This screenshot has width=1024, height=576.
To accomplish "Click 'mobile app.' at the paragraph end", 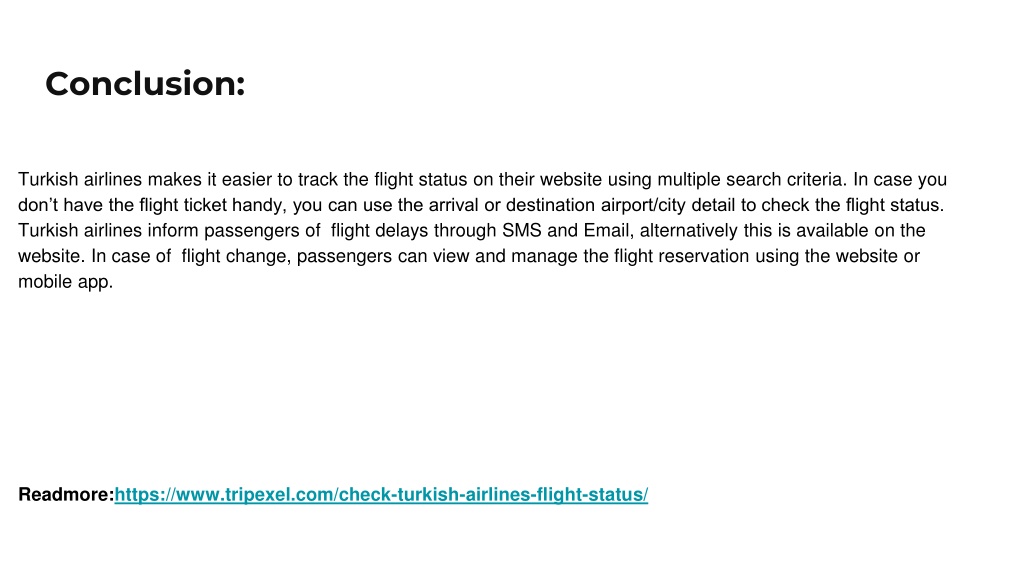I will 65,282.
